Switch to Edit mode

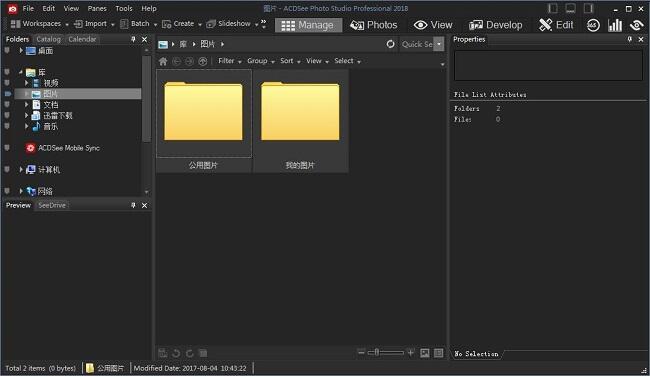[x=556, y=25]
